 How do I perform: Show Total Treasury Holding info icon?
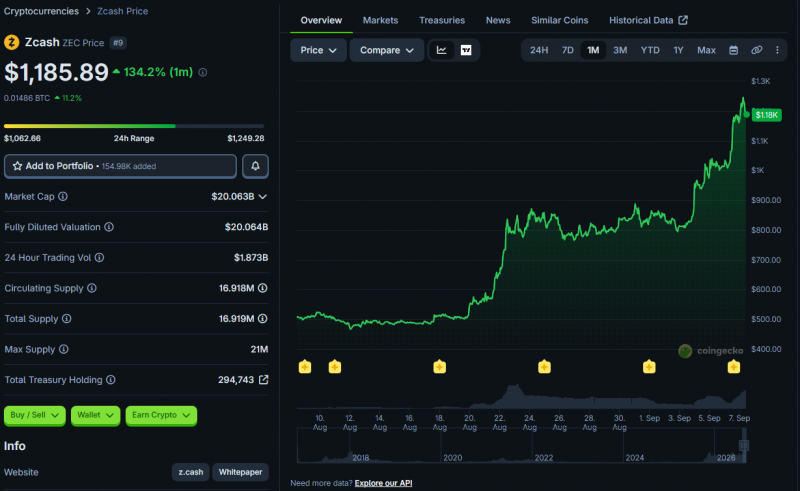tap(111, 380)
